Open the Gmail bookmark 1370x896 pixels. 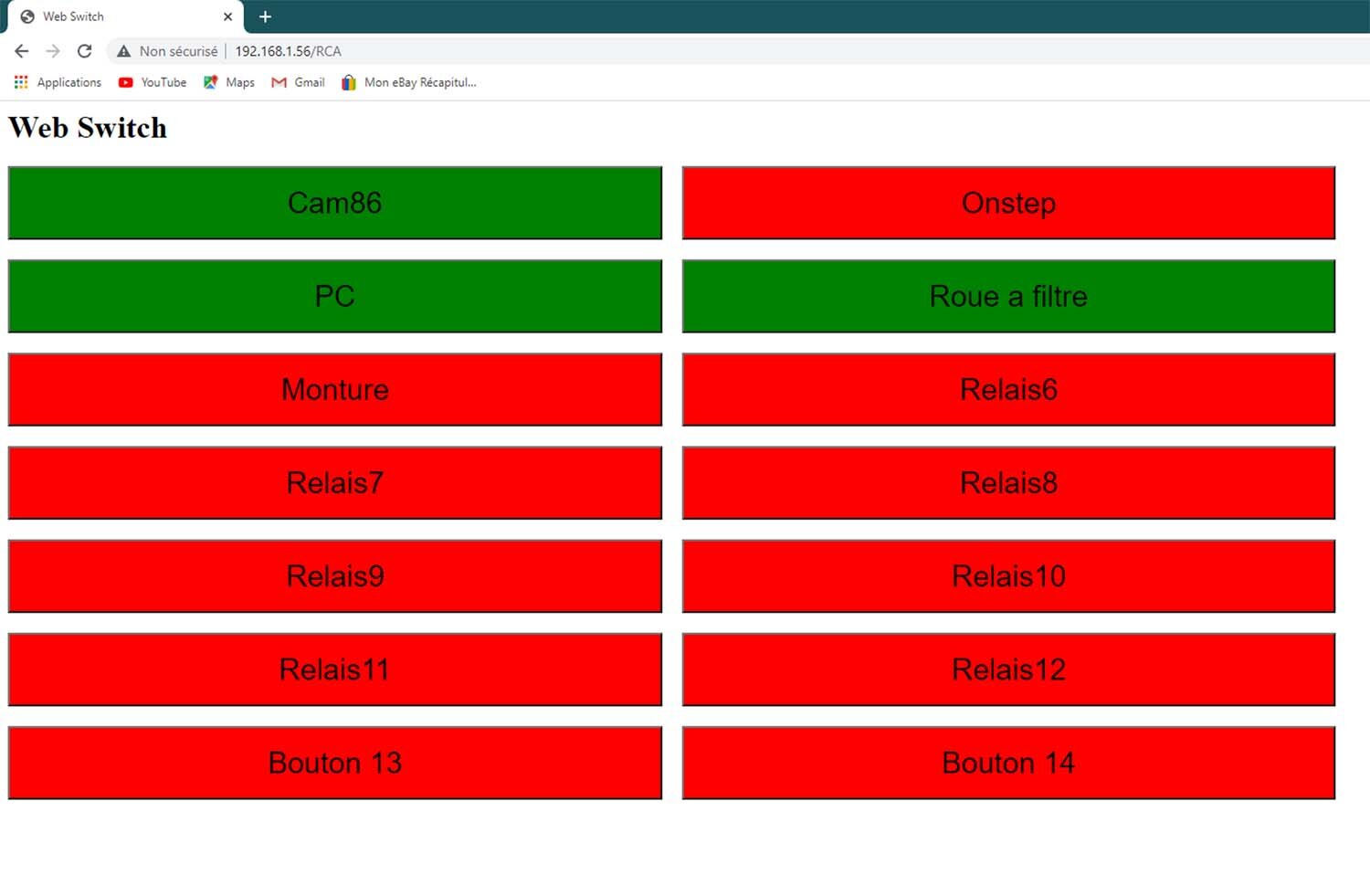pyautogui.click(x=299, y=82)
